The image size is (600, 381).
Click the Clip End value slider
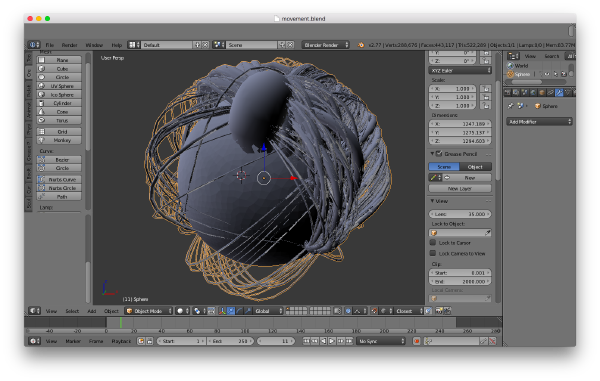[x=460, y=282]
